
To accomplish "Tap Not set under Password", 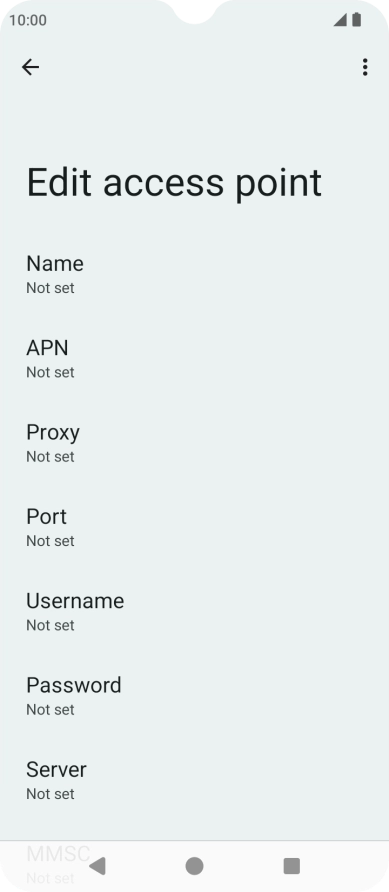I will coord(50,709).
